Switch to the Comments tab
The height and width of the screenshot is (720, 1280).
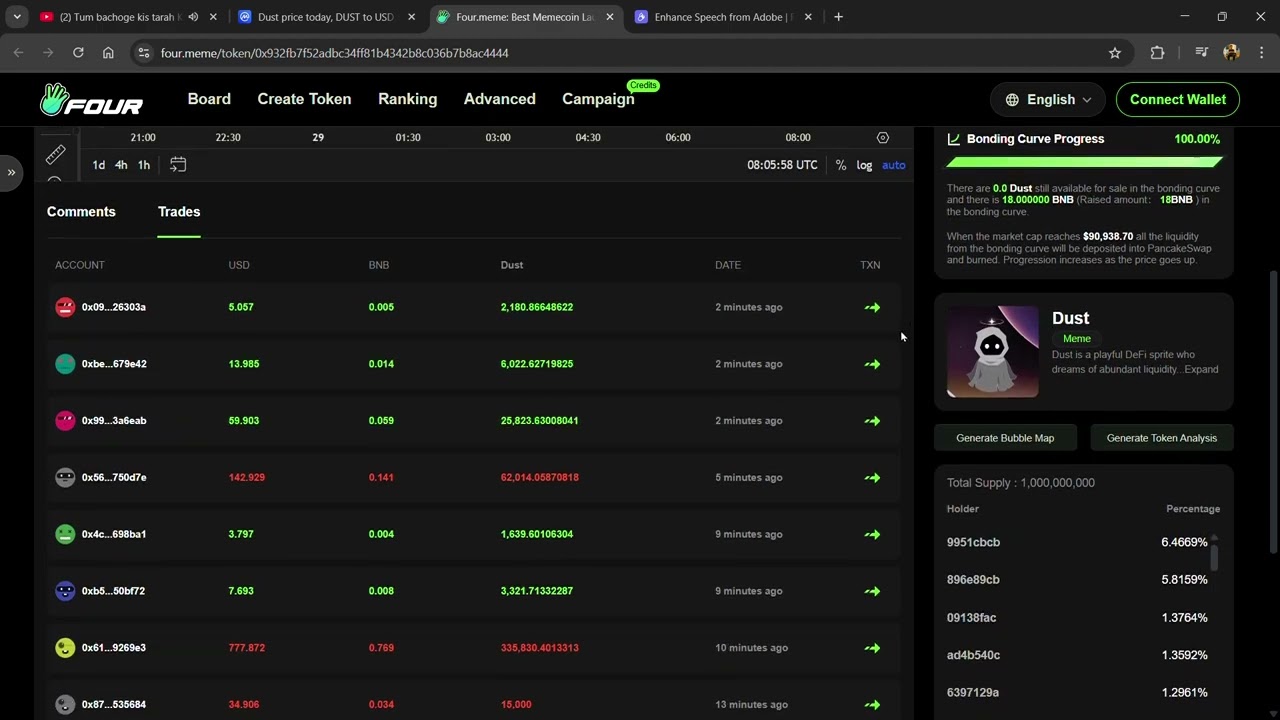[81, 212]
